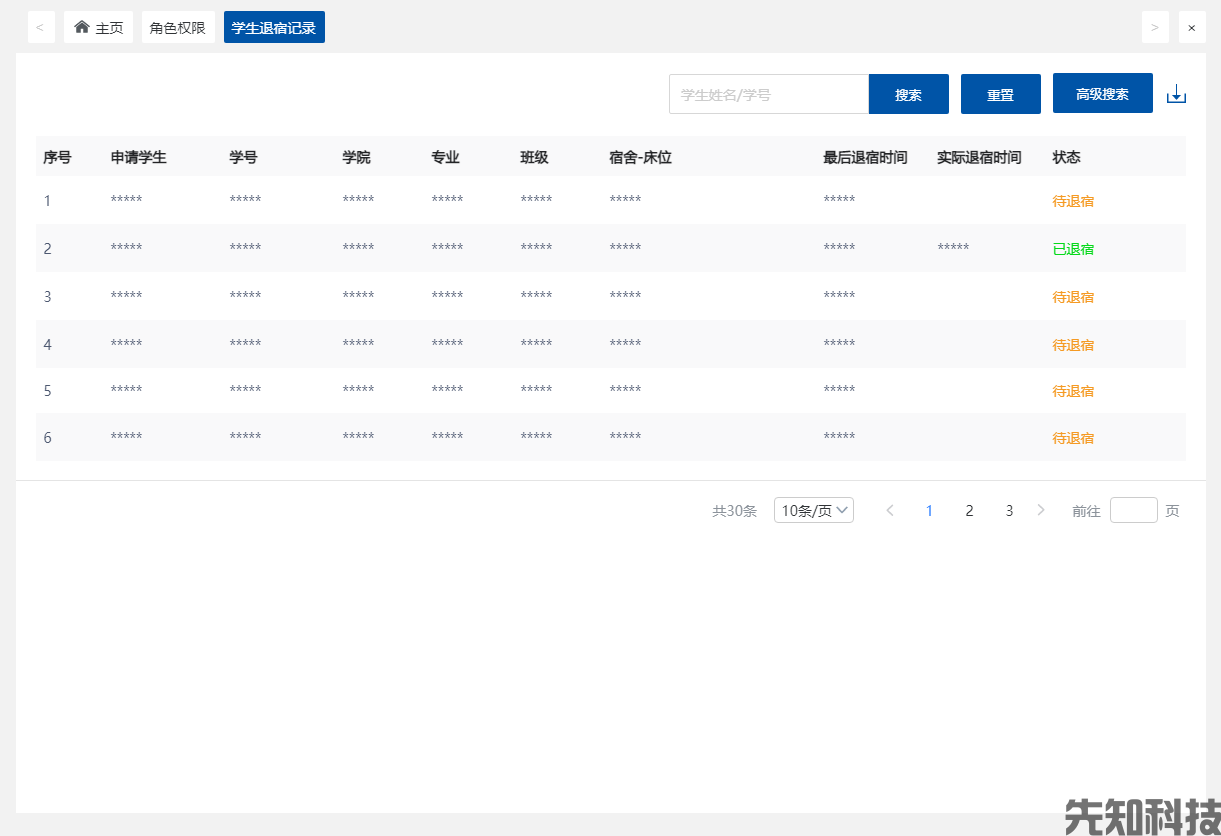Click the 共30条 total count text

pyautogui.click(x=734, y=511)
